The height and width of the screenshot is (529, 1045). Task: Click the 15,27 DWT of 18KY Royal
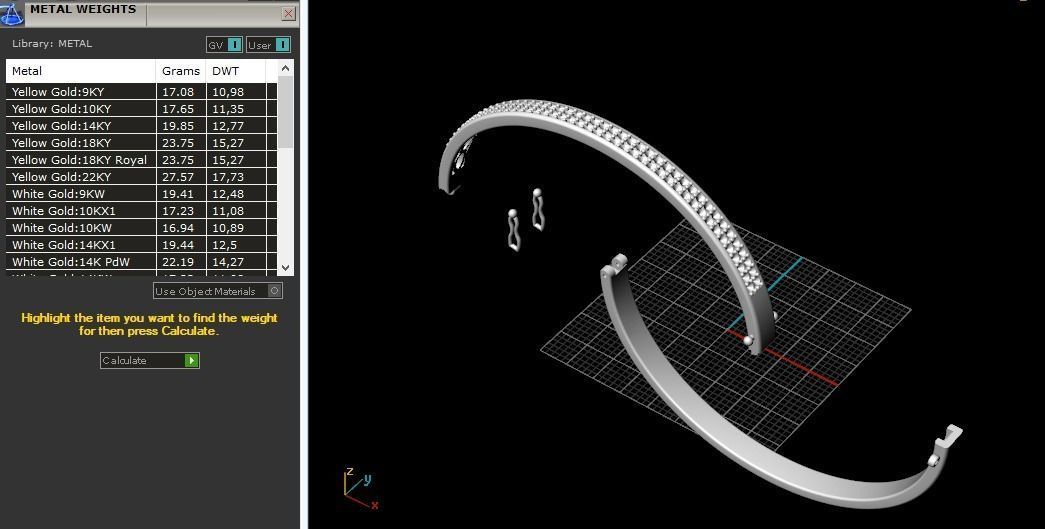[228, 160]
